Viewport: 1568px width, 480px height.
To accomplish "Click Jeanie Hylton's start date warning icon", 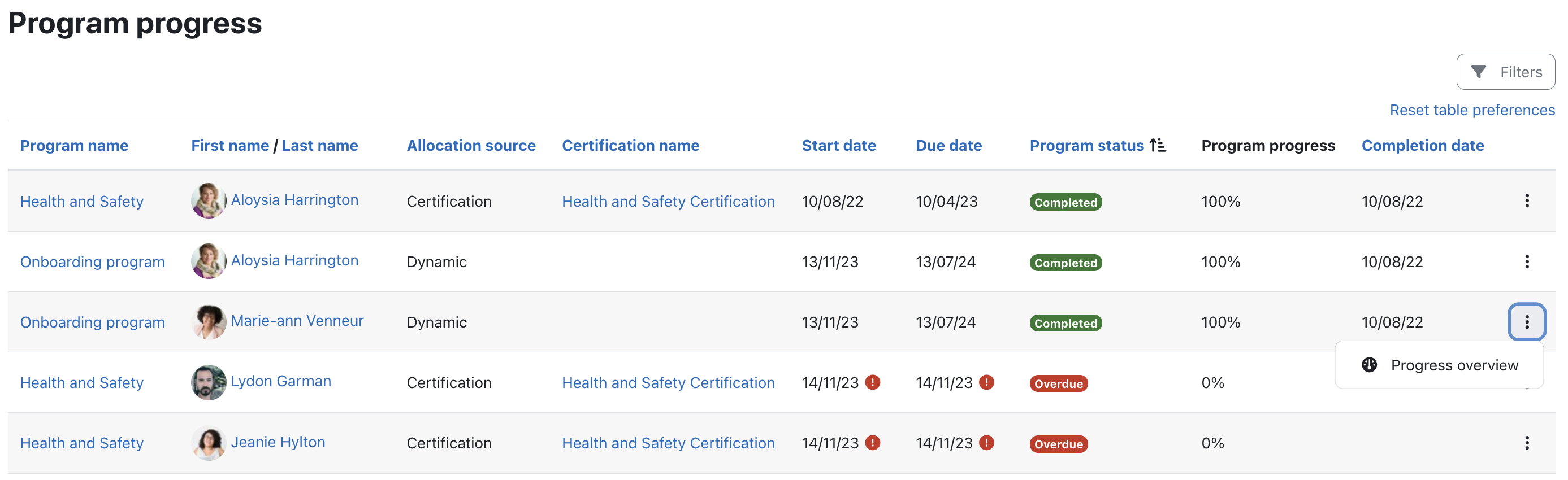I will click(x=872, y=442).
